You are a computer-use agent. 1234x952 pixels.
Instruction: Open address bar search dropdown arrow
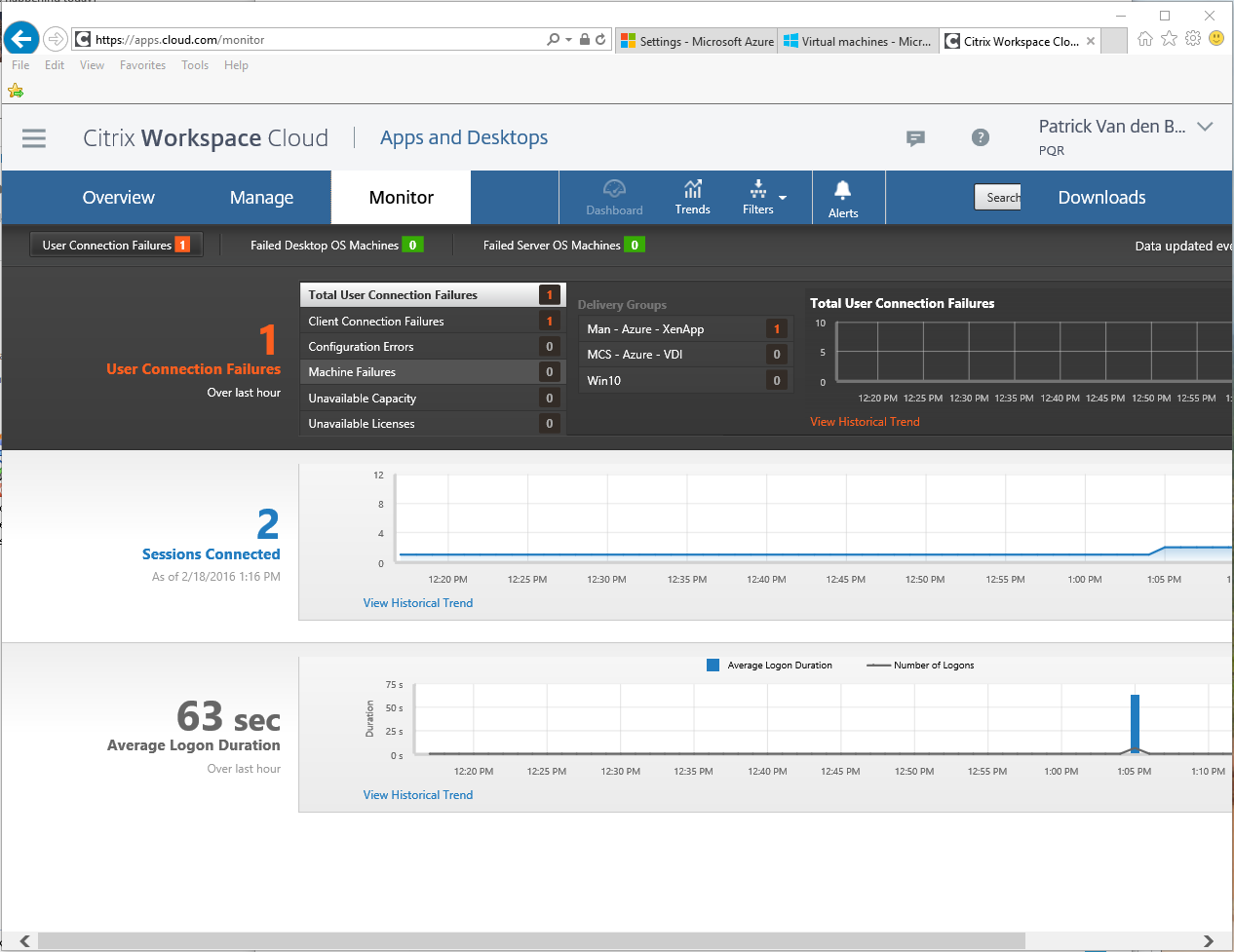point(568,40)
